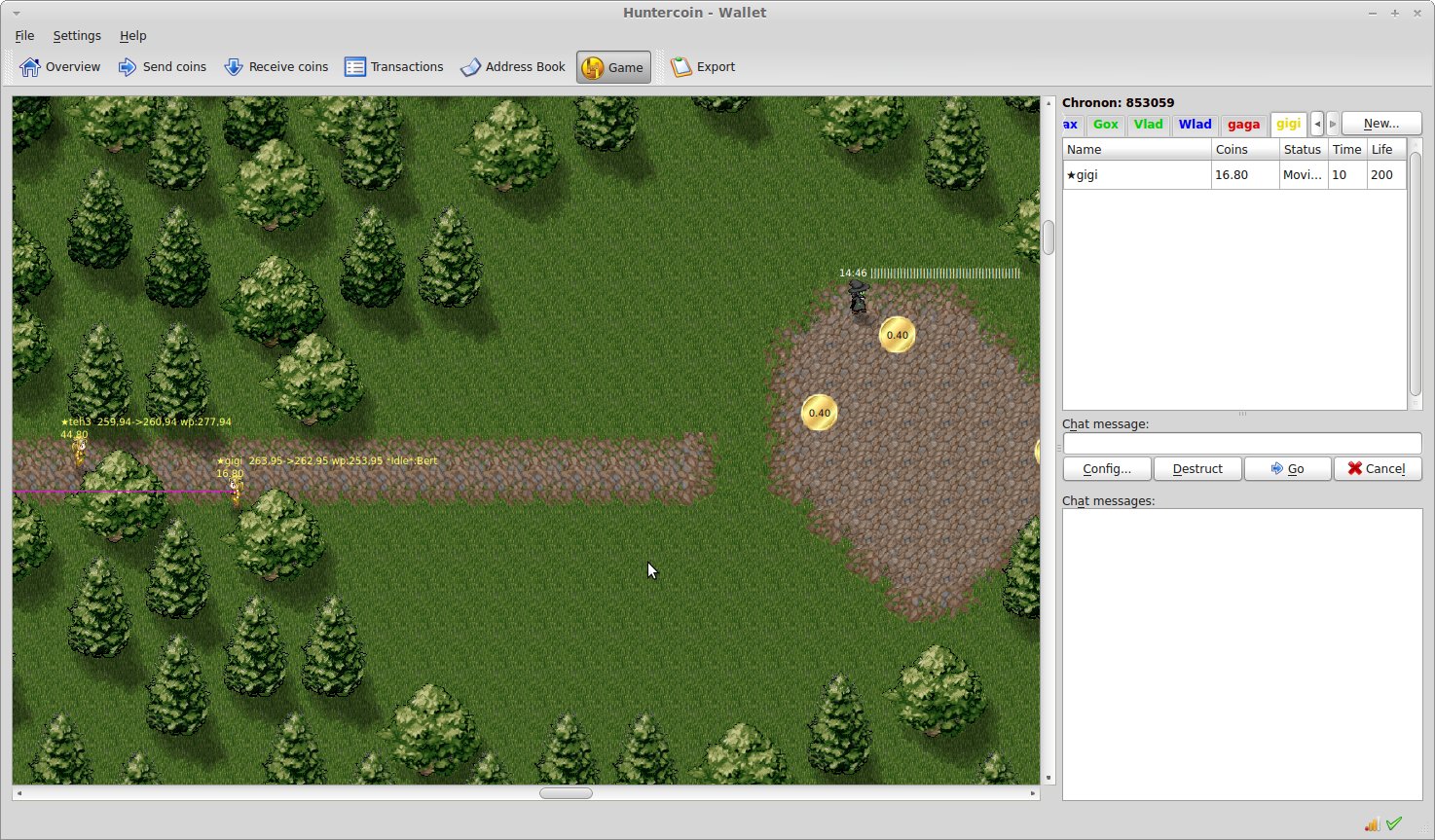Open the Receive coins page
This screenshot has height=840, width=1435.
coord(276,67)
